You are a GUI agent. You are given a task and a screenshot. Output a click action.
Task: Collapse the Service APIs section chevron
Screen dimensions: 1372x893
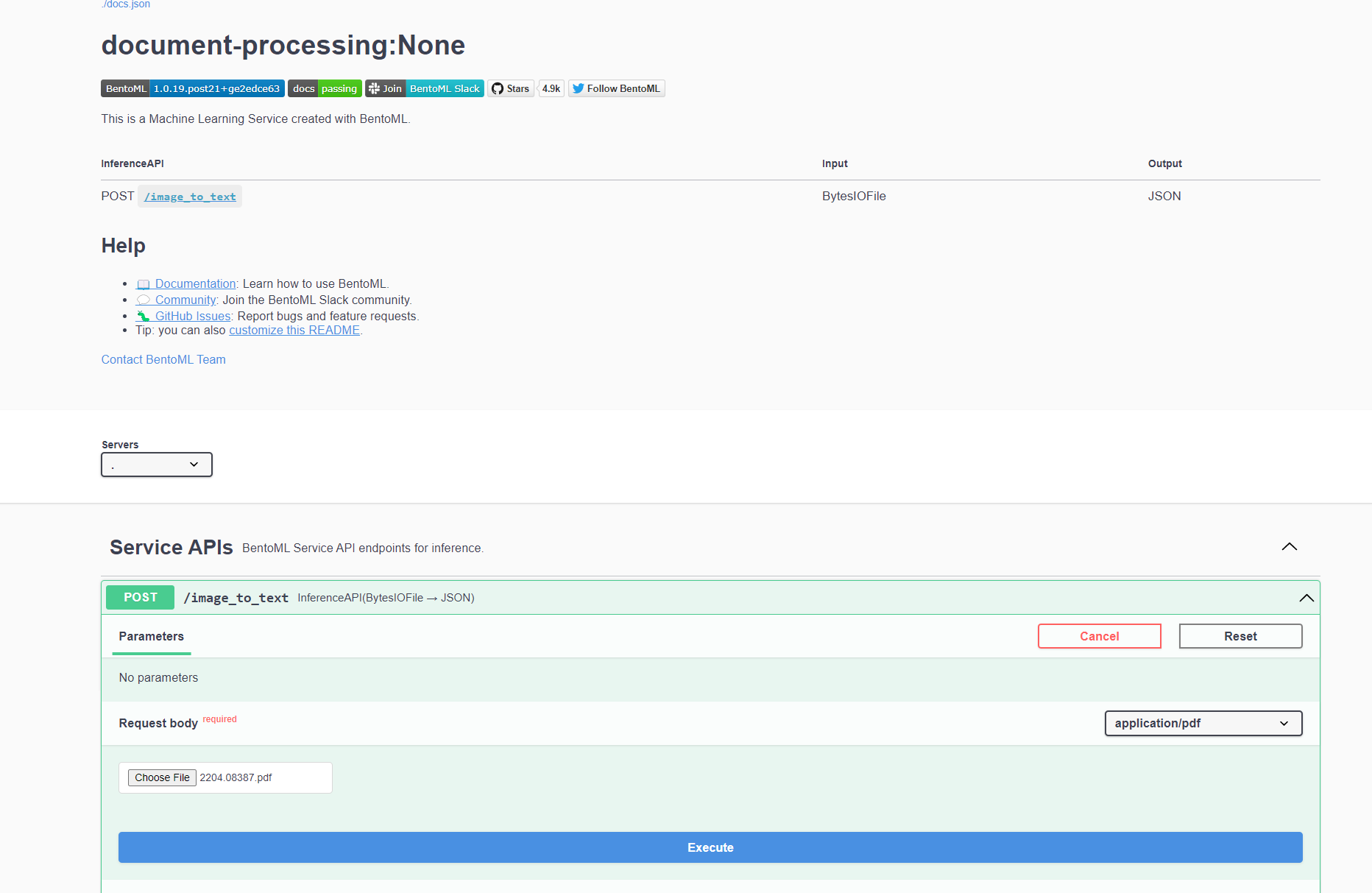(x=1290, y=546)
